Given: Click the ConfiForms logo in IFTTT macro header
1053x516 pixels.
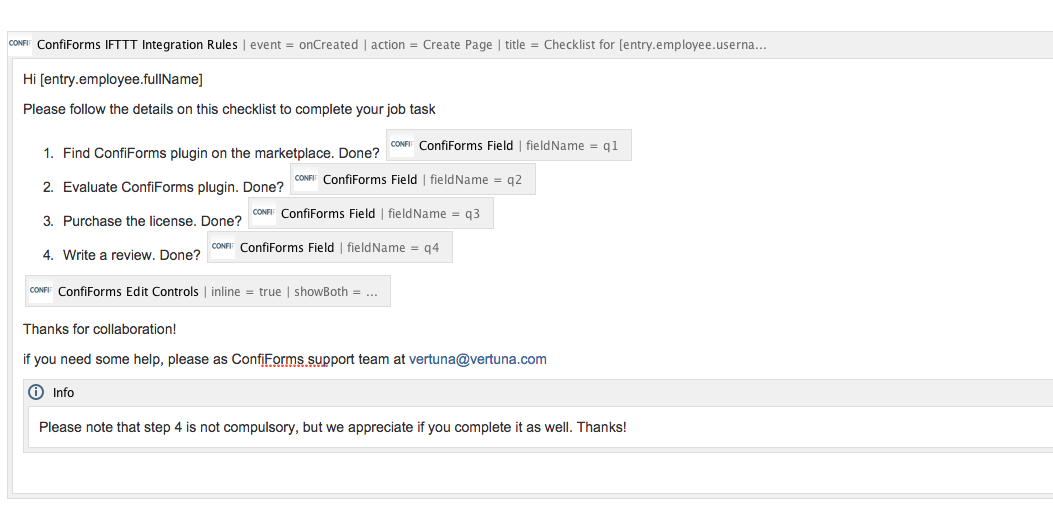Looking at the screenshot, I should (x=18, y=45).
